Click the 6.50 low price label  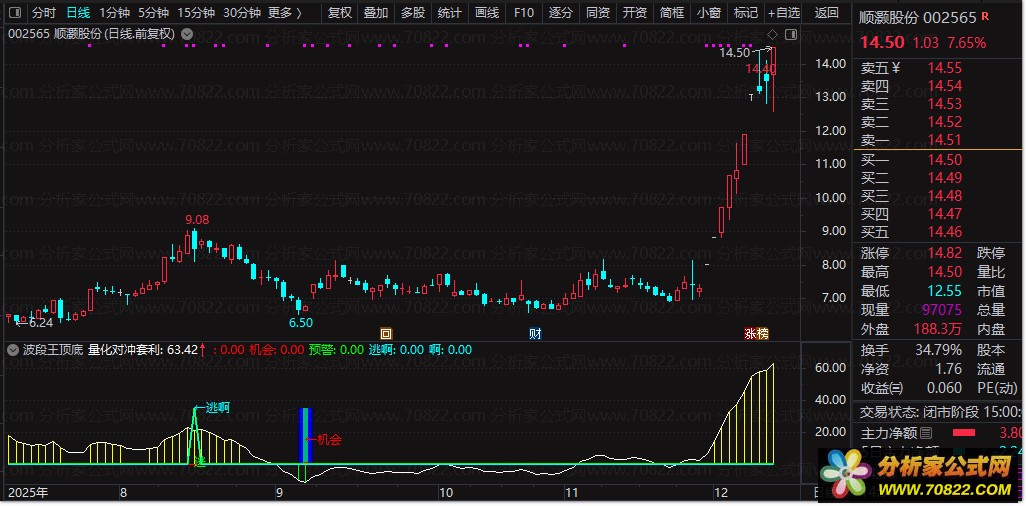[301, 322]
